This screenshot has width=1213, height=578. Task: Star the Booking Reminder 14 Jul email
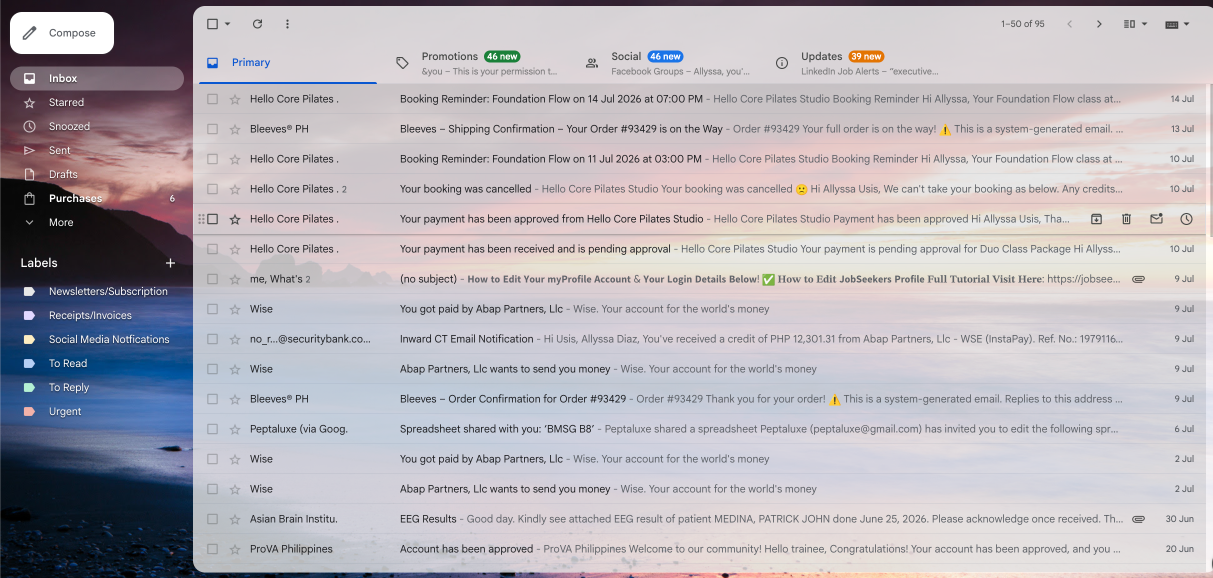[x=235, y=99]
